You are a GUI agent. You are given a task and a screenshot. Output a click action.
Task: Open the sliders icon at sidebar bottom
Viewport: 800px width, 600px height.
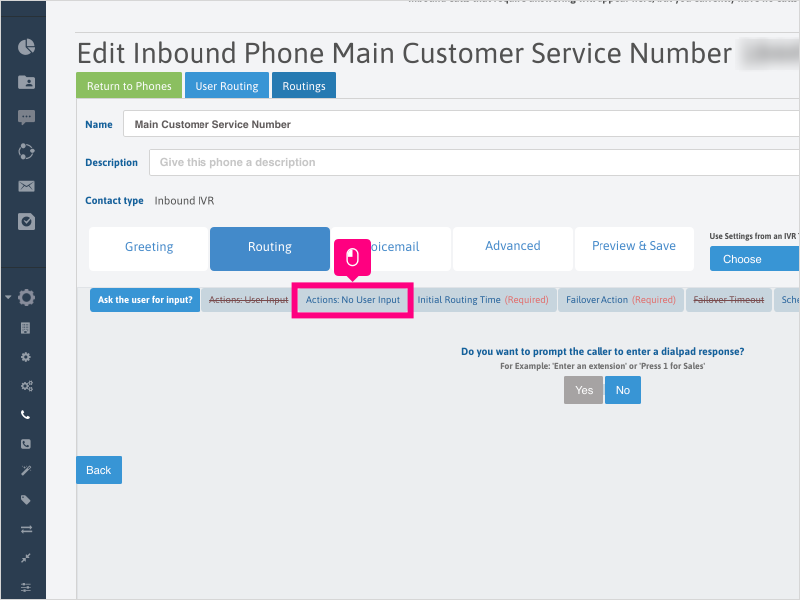26,587
